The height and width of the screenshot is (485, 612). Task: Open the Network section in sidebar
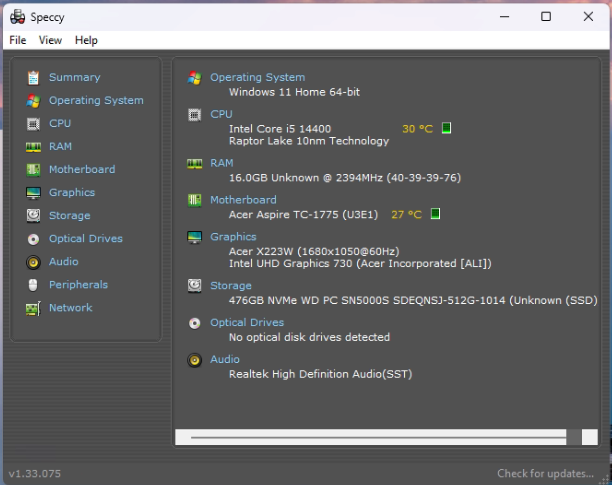pos(71,308)
